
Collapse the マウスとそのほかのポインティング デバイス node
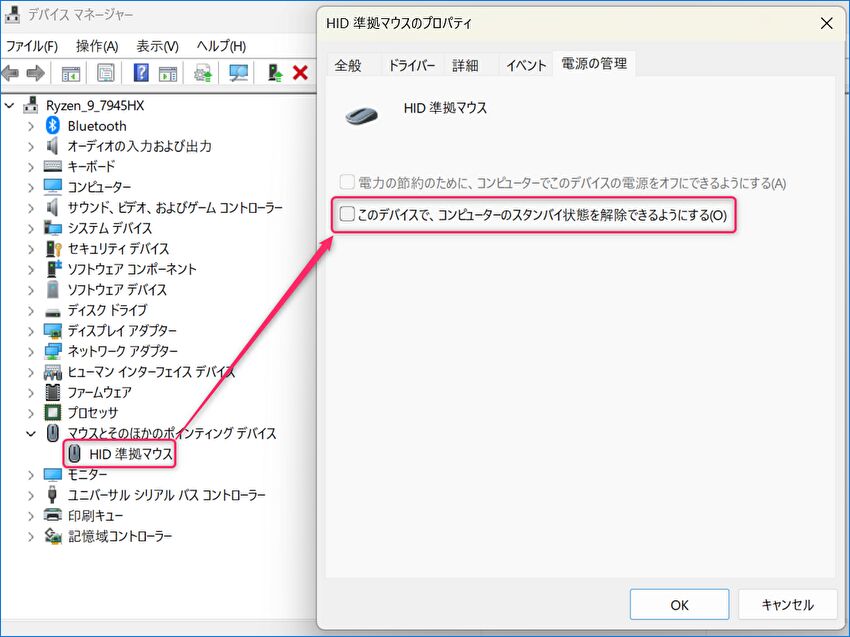[x=30, y=434]
